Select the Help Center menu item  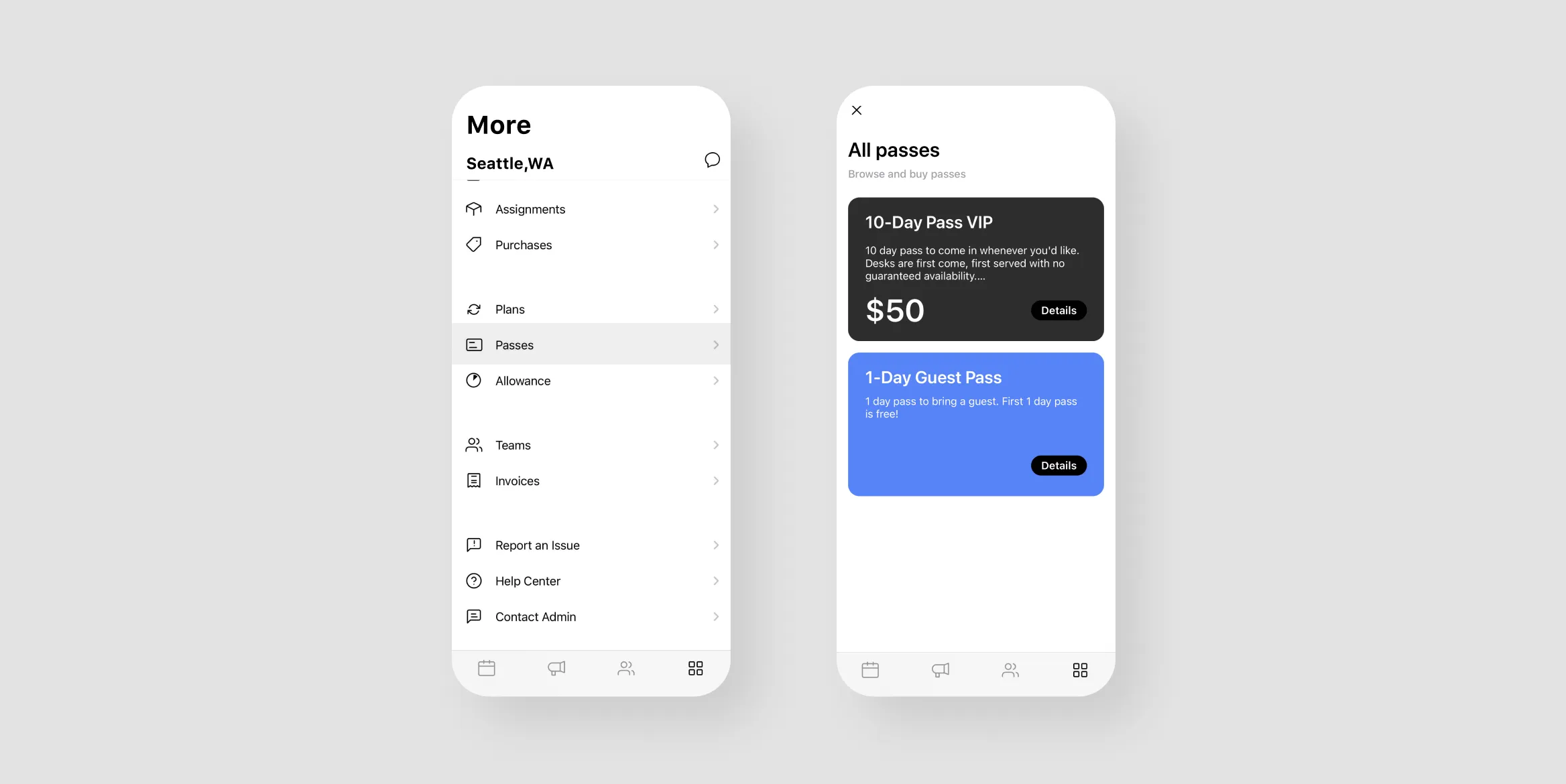[x=591, y=580]
